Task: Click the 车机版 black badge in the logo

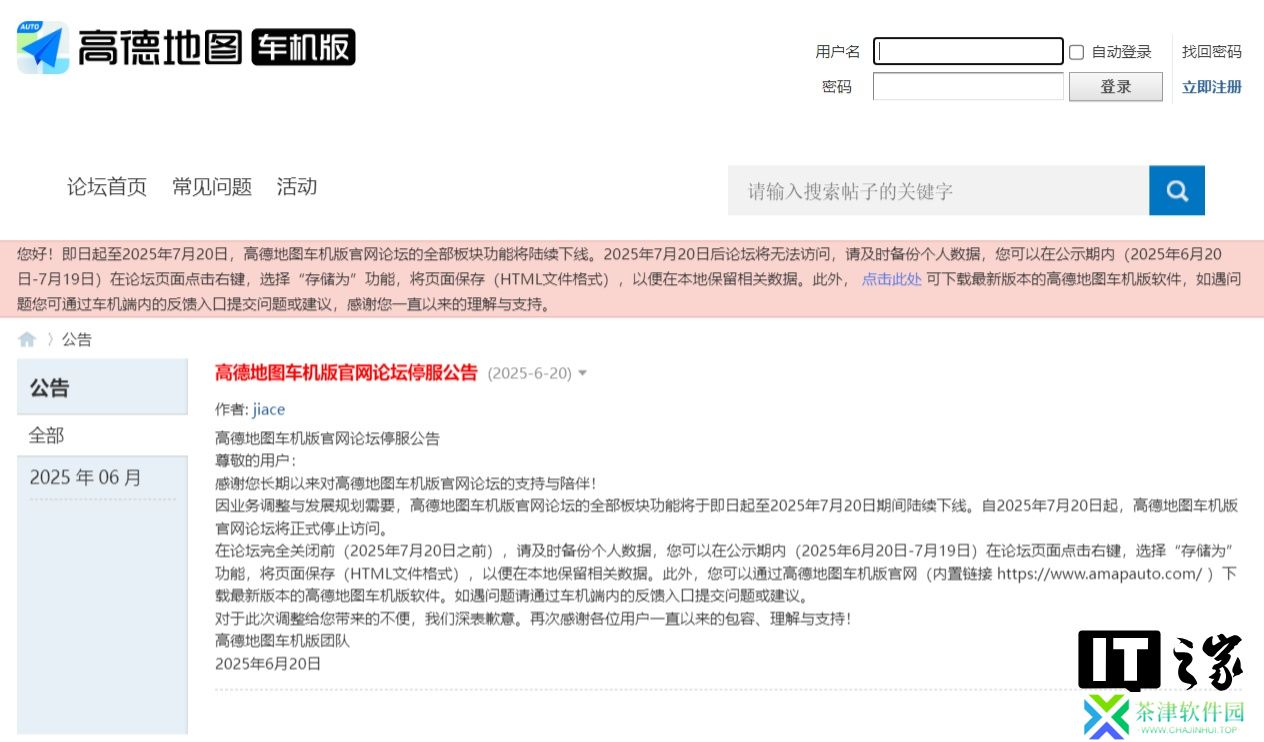Action: [x=303, y=47]
